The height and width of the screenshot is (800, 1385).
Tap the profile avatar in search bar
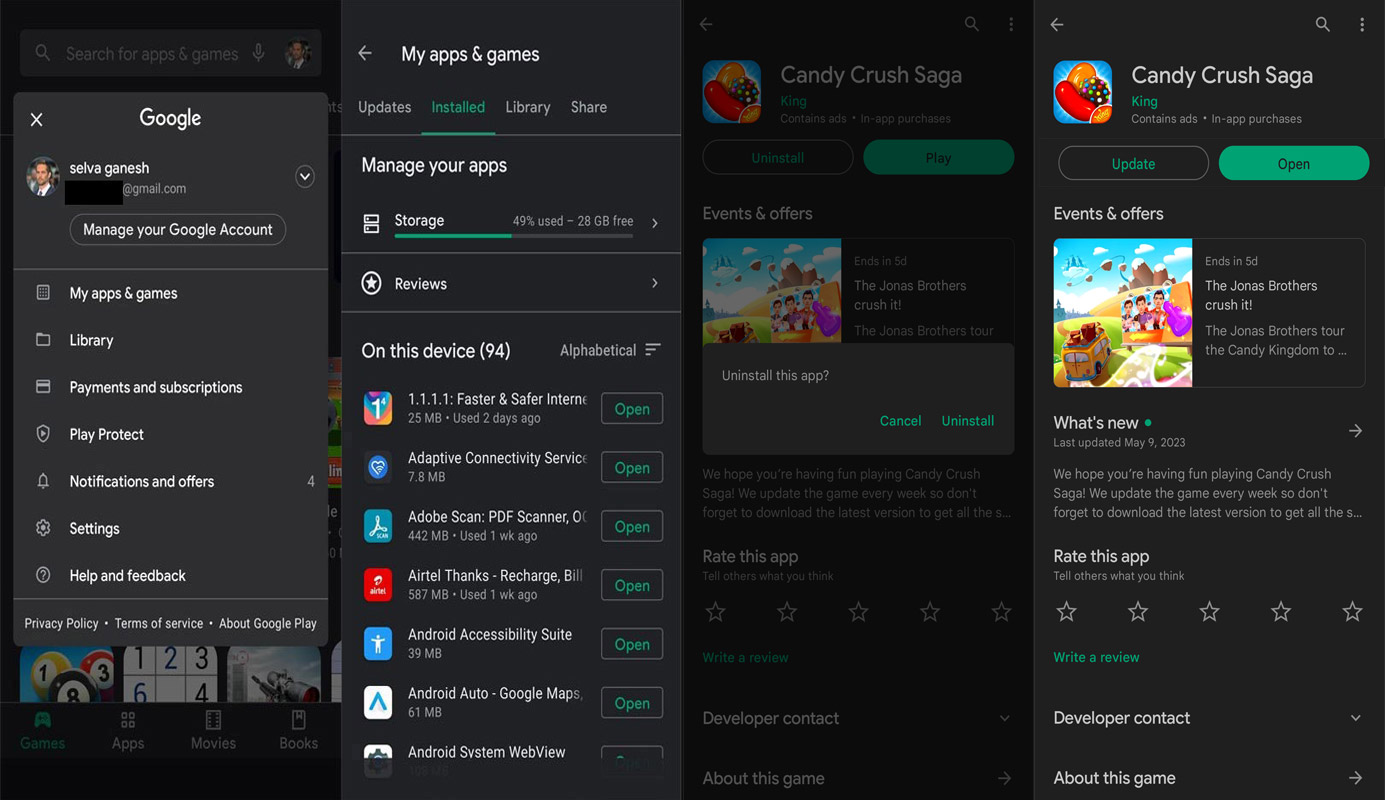coord(298,53)
